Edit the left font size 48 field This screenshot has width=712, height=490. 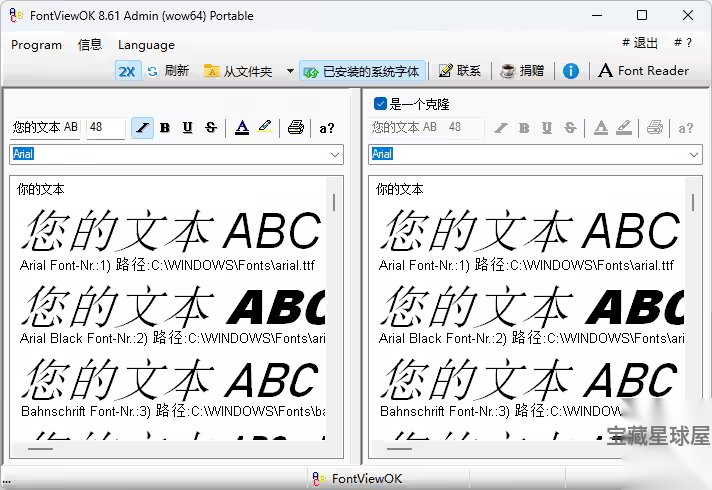106,128
